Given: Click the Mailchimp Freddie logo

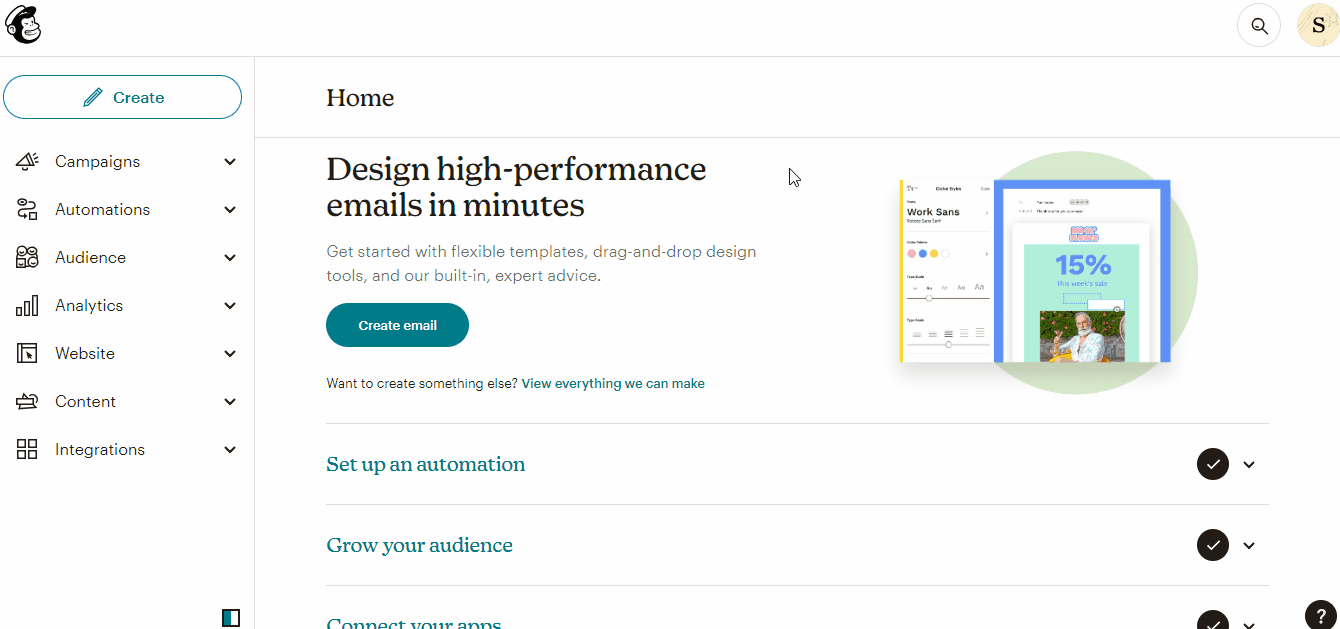Looking at the screenshot, I should coord(23,24).
